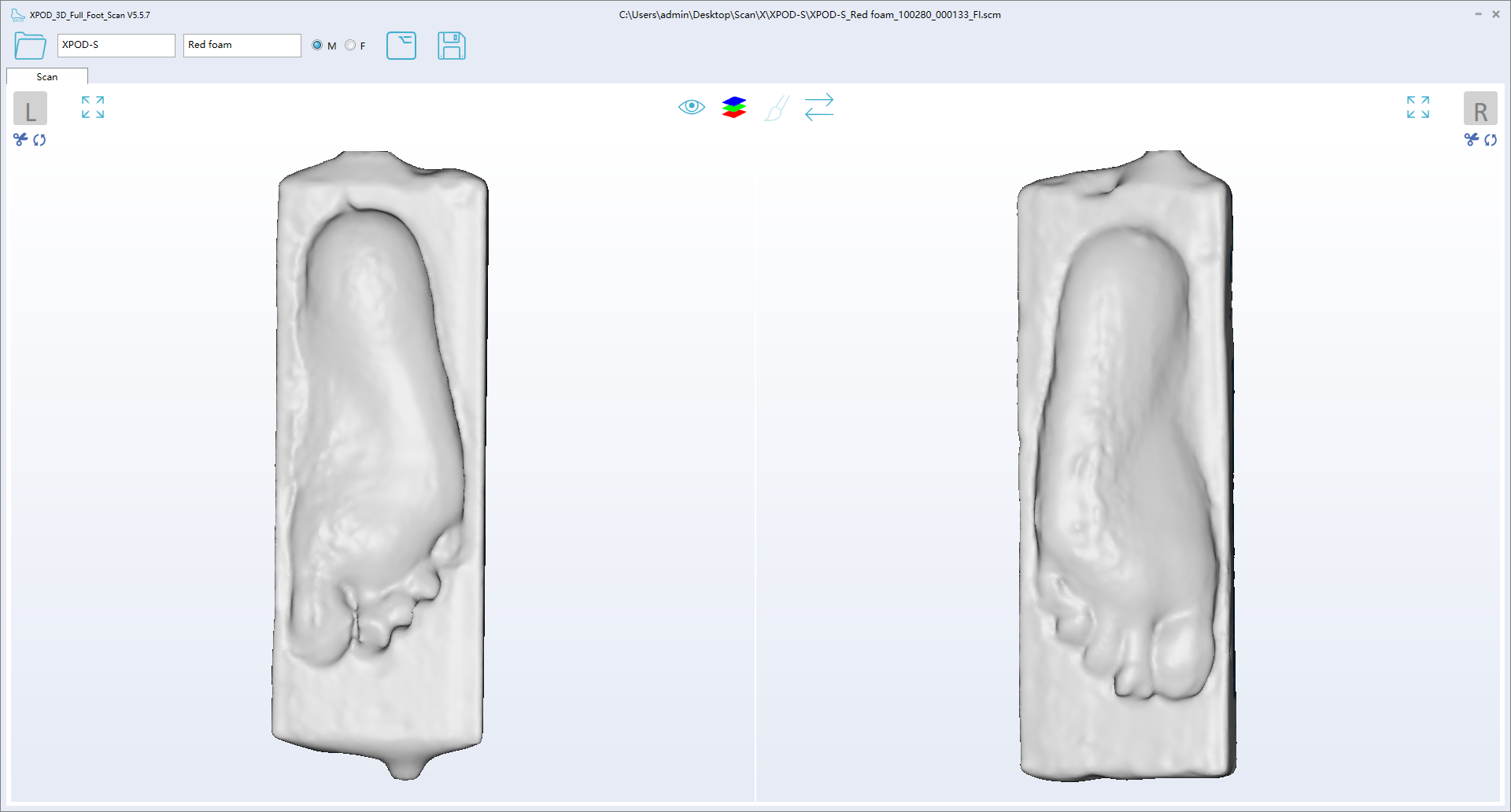Click the Red foam text field

click(242, 46)
